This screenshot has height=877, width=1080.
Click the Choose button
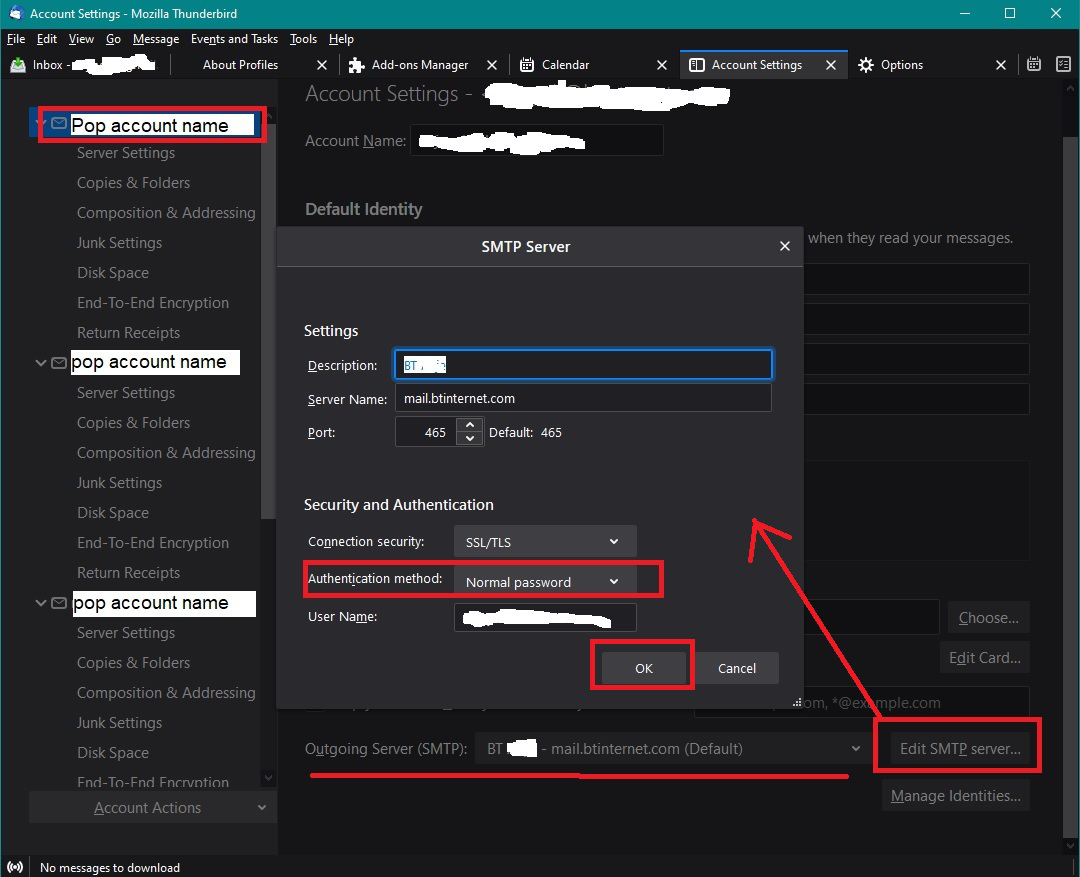988,617
